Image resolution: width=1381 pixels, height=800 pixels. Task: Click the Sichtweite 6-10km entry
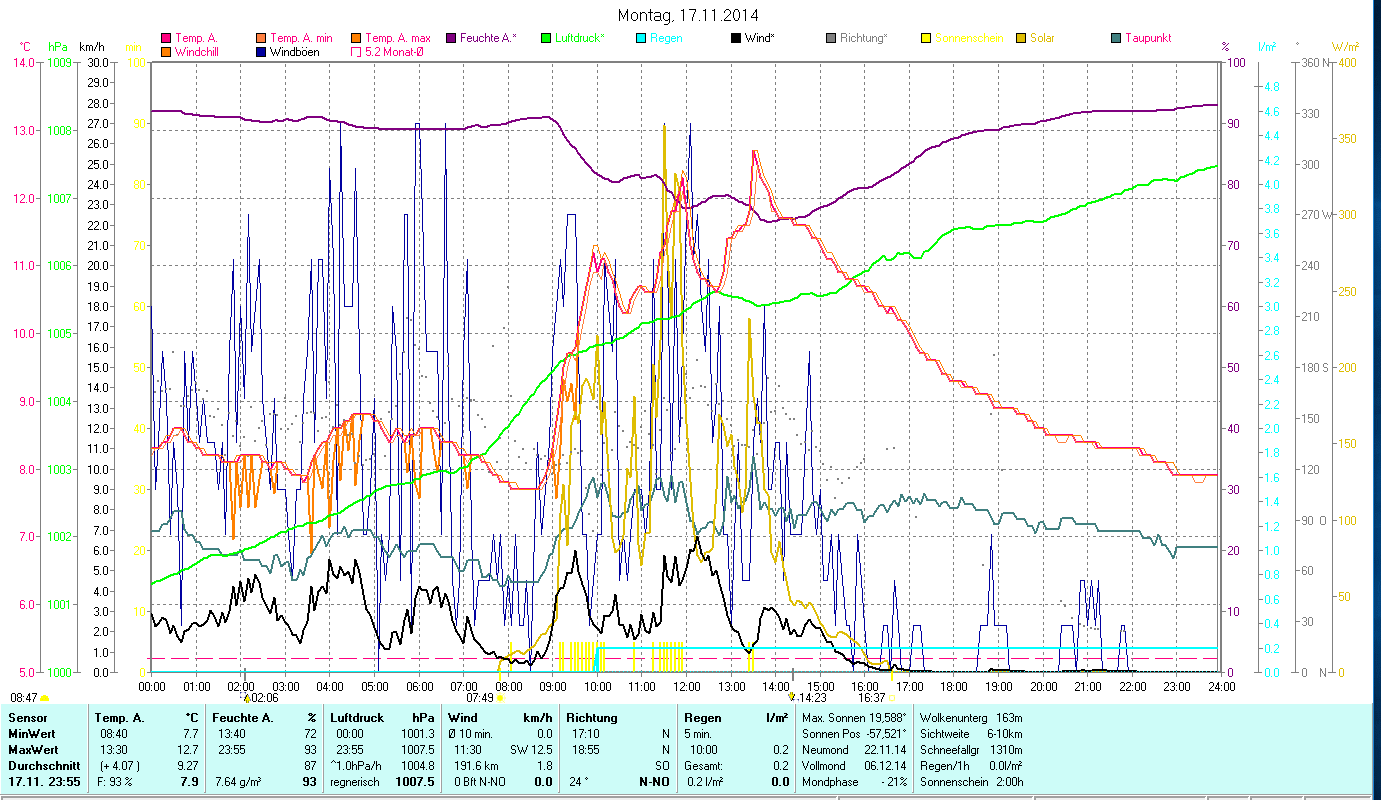click(970, 734)
